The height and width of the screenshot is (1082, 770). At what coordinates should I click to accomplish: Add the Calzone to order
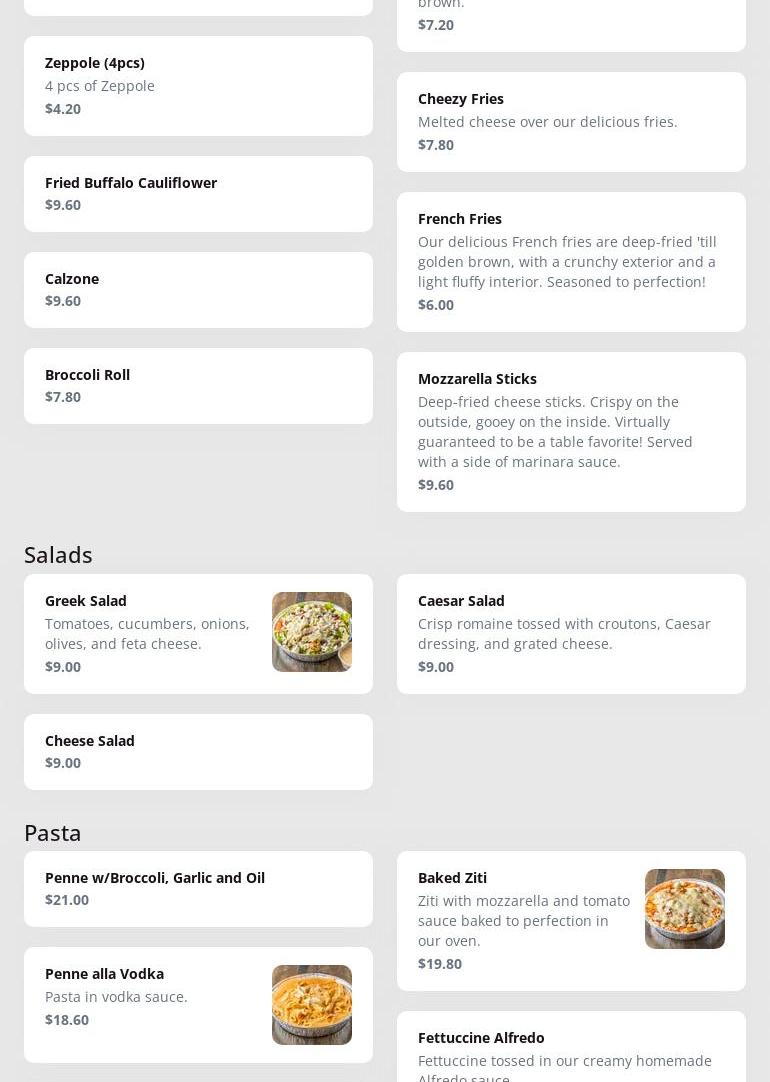pyautogui.click(x=198, y=290)
